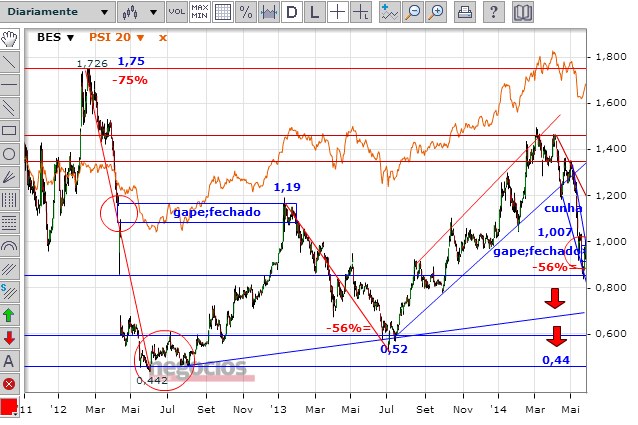Click the '13 date axis label
The height and width of the screenshot is (425, 638).
coord(279,409)
